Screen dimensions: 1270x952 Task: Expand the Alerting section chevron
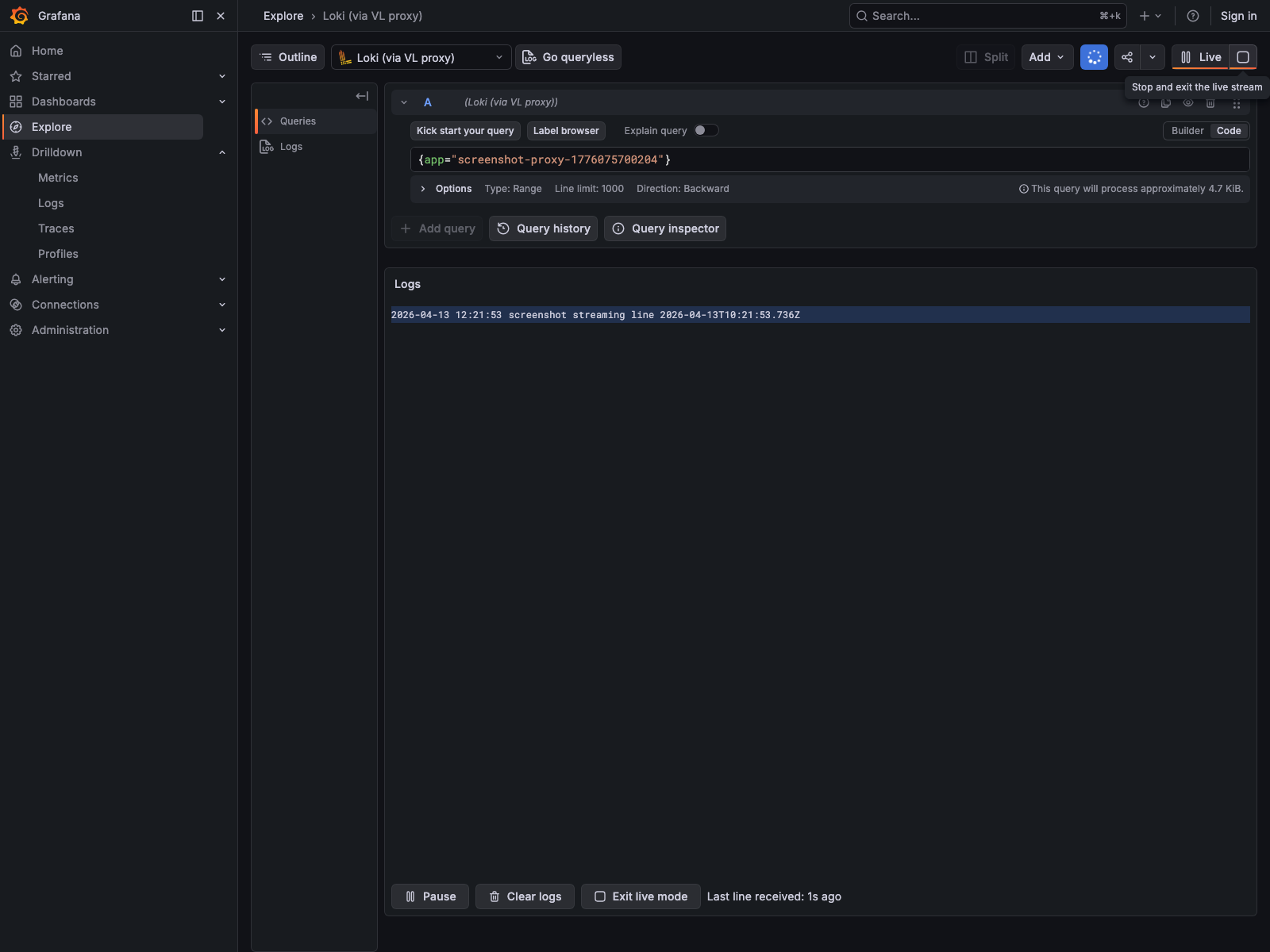[222, 279]
